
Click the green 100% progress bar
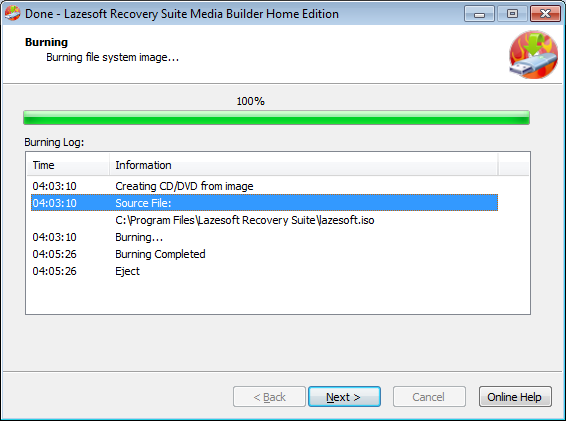coord(277,118)
